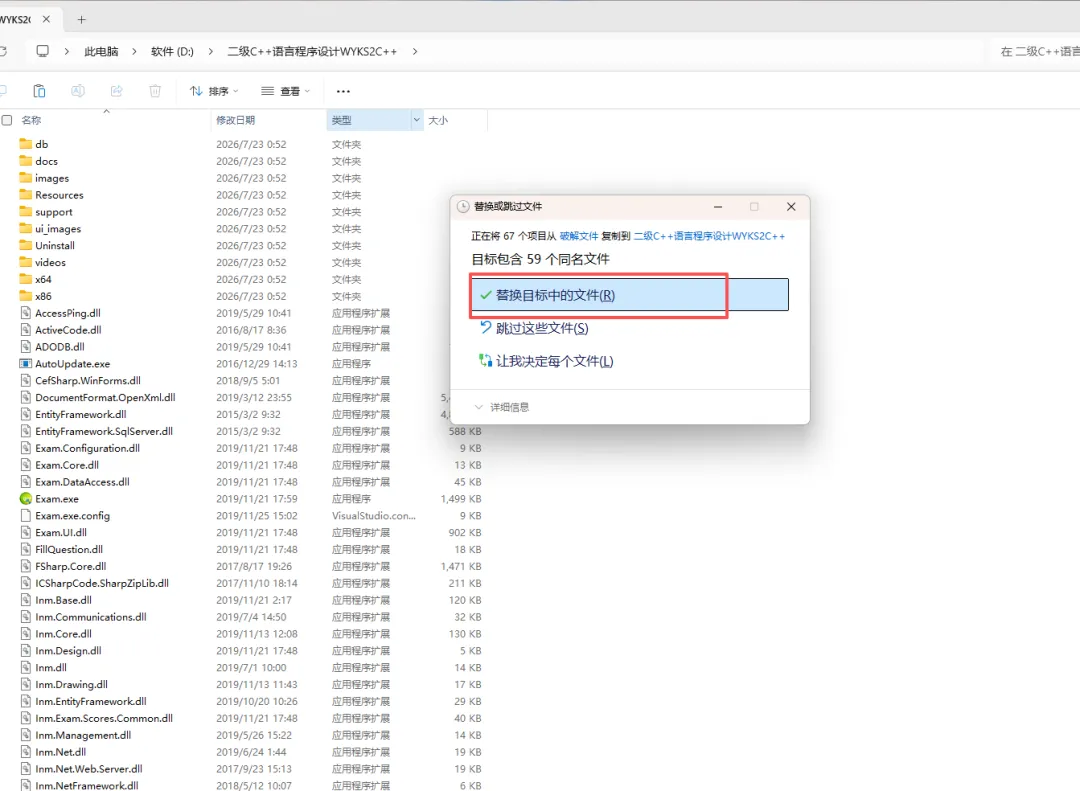Viewport: 1080px width, 791px height.
Task: Click the share toolbar icon
Action: [116, 91]
